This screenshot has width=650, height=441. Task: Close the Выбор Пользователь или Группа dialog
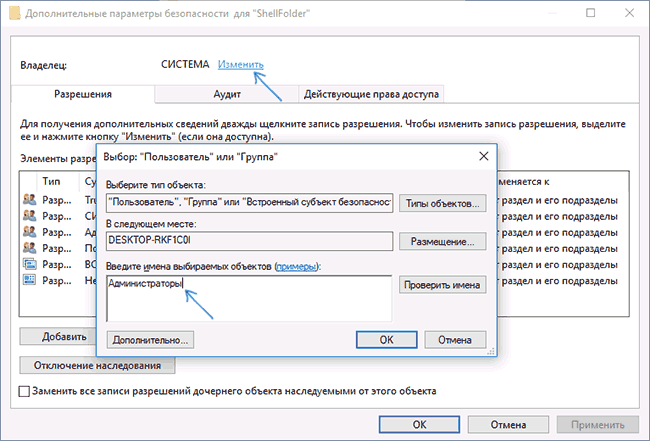(x=483, y=156)
